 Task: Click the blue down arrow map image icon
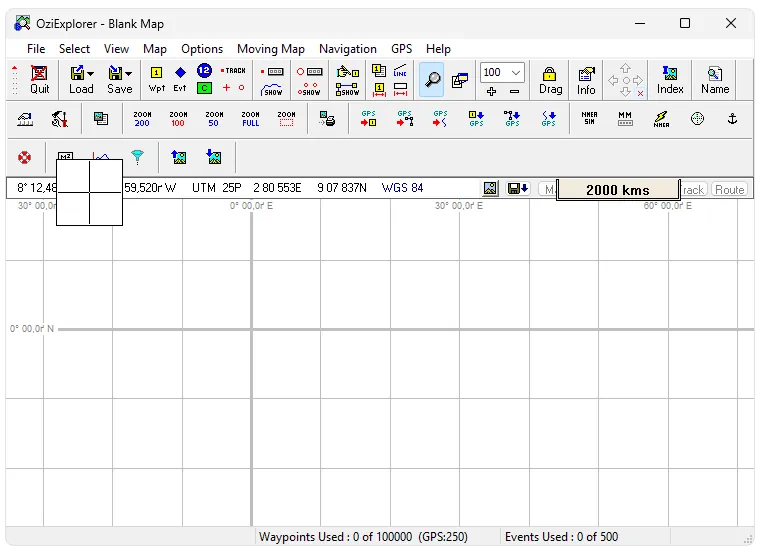[x=214, y=156]
